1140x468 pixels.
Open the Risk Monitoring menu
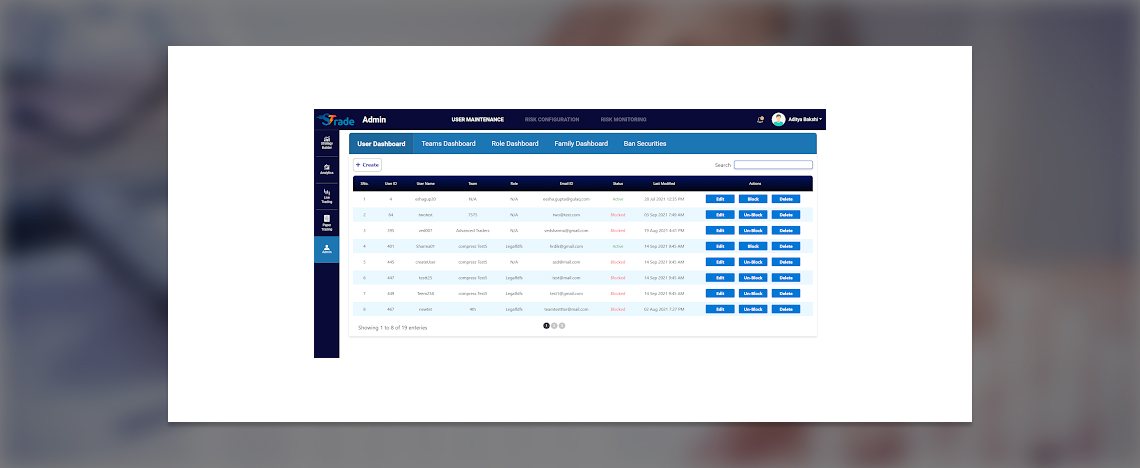pyautogui.click(x=623, y=120)
